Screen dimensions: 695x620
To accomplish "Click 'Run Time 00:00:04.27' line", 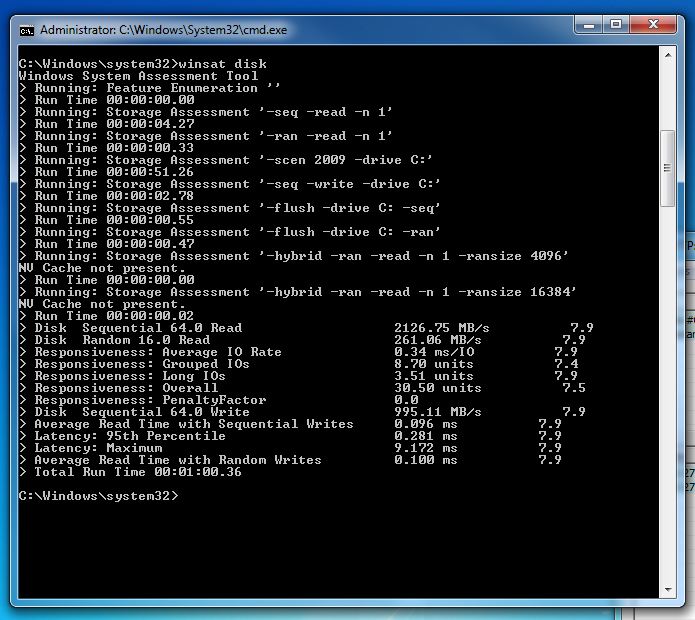I will (x=107, y=124).
